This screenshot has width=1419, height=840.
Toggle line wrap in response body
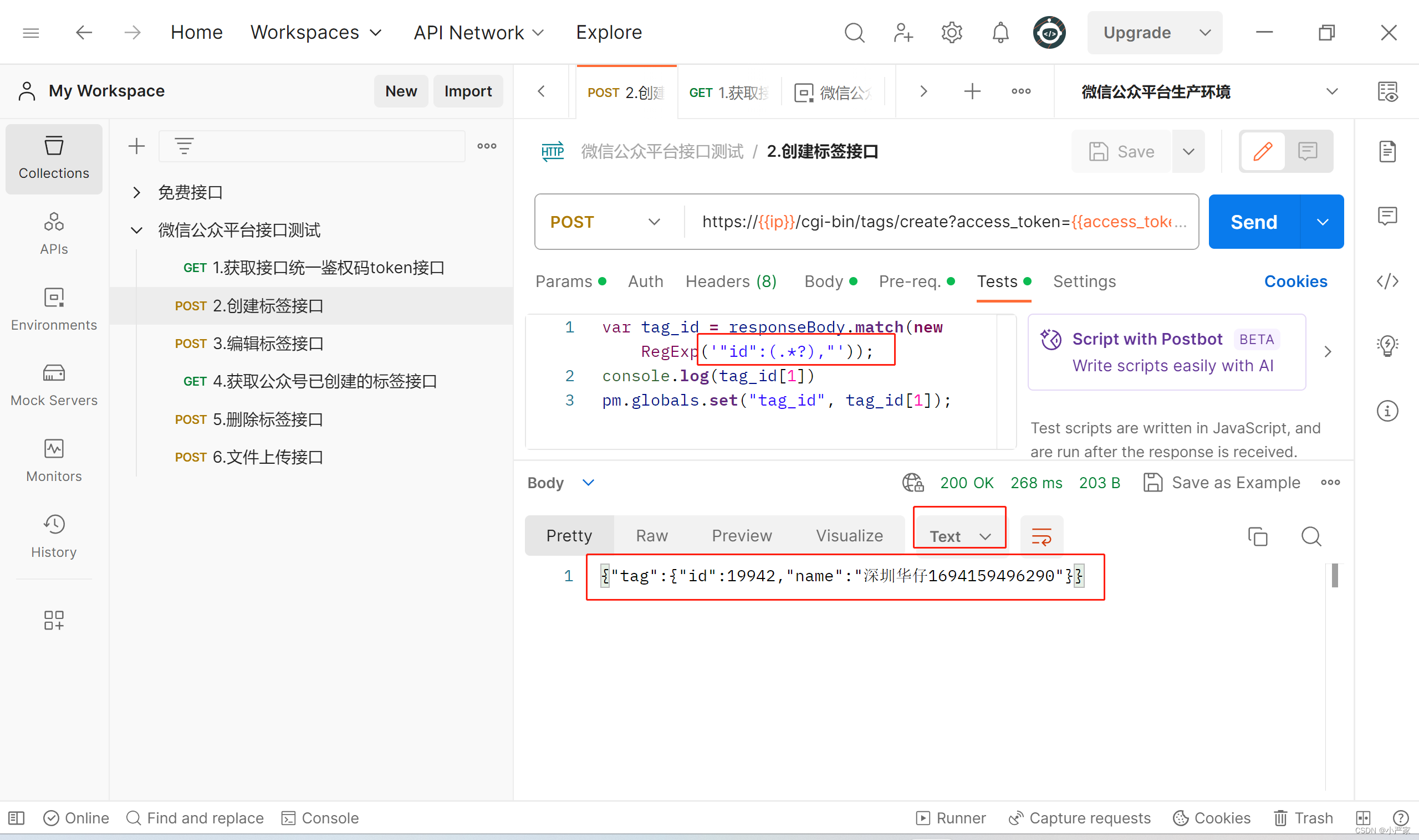point(1042,535)
